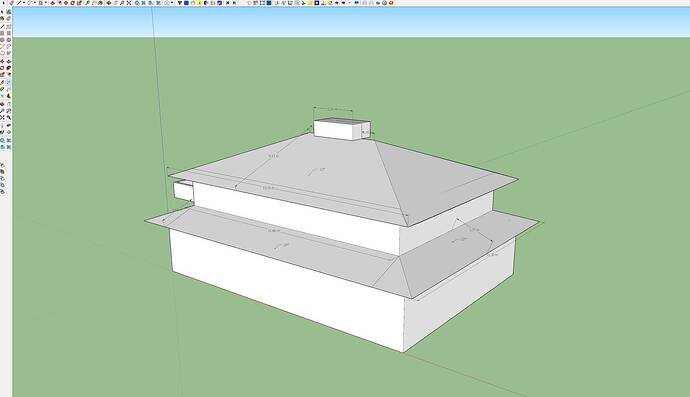This screenshot has width=690, height=397.
Task: Activate Orbit in the left toolbar
Action: (2, 104)
